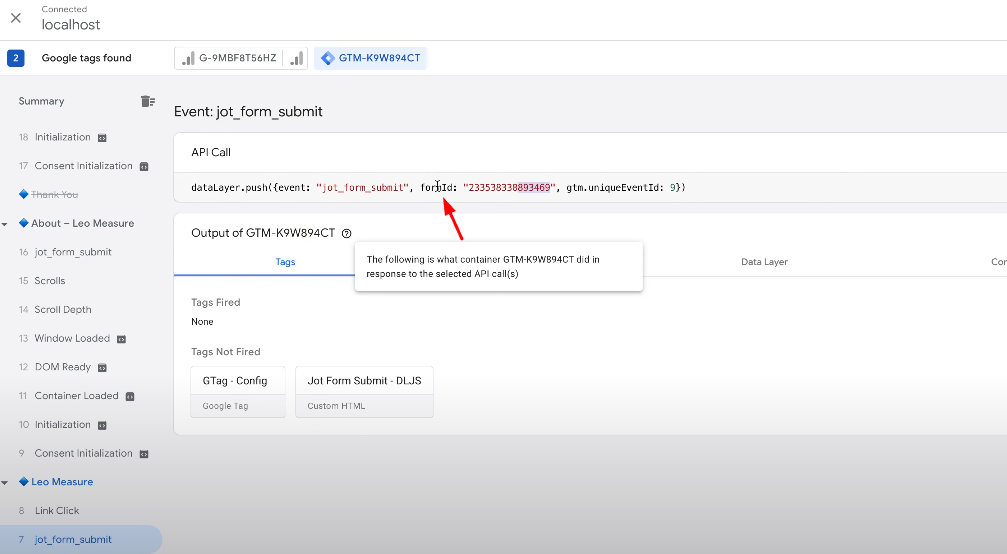The height and width of the screenshot is (554, 1007).
Task: Open the Summary view
Action: (41, 101)
